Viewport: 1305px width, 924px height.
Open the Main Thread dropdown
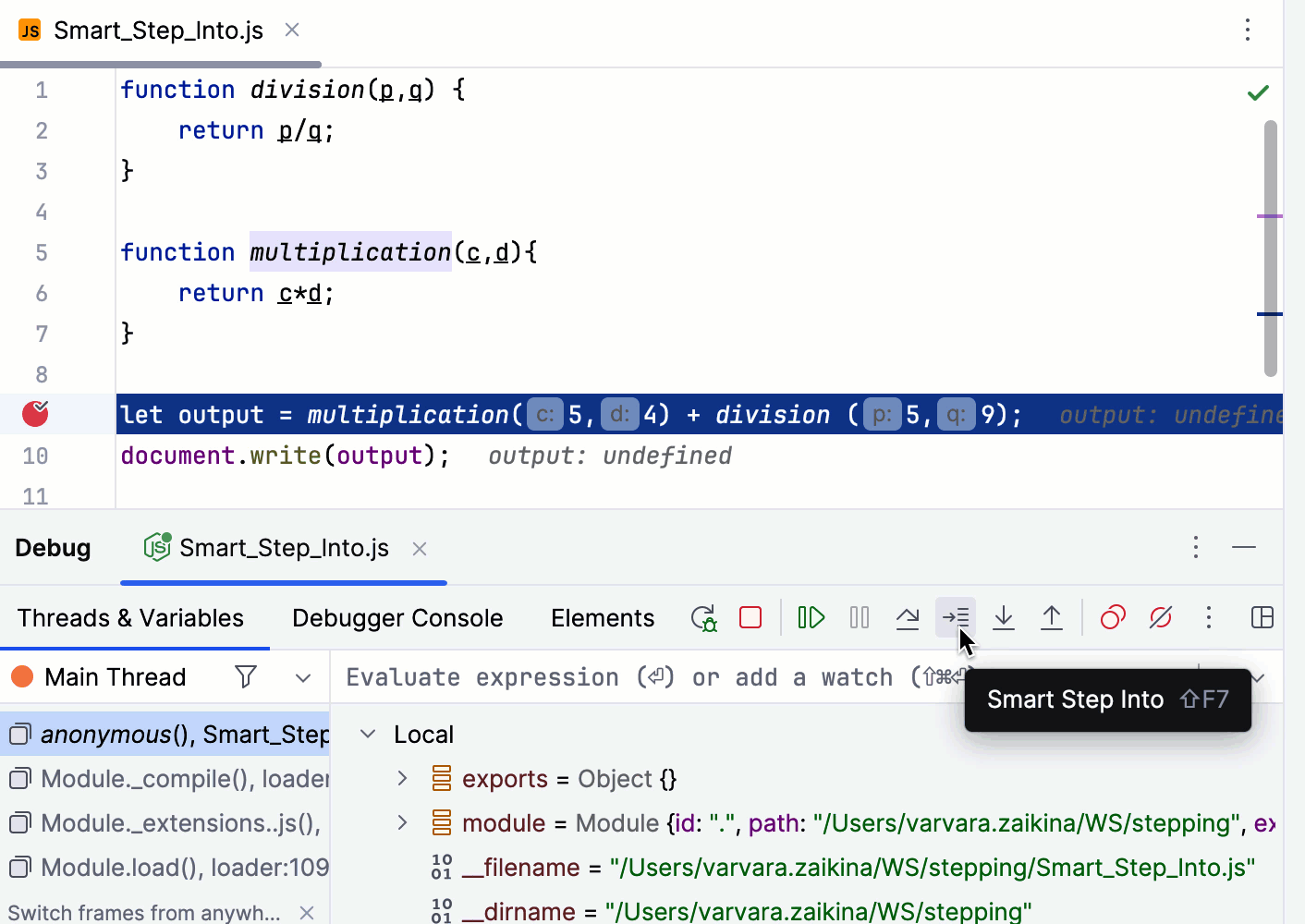[x=303, y=678]
